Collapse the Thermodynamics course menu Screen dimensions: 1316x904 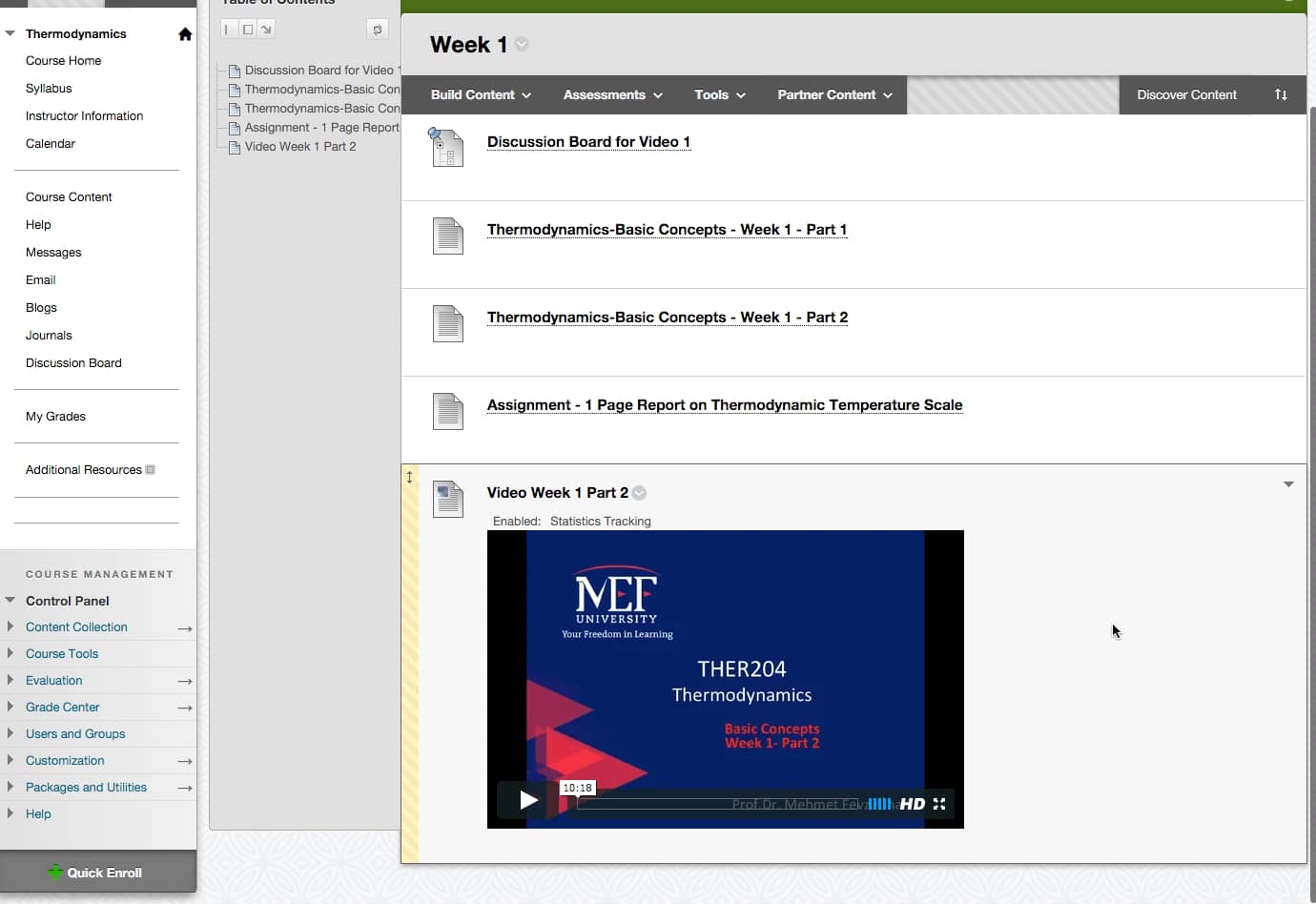click(10, 33)
